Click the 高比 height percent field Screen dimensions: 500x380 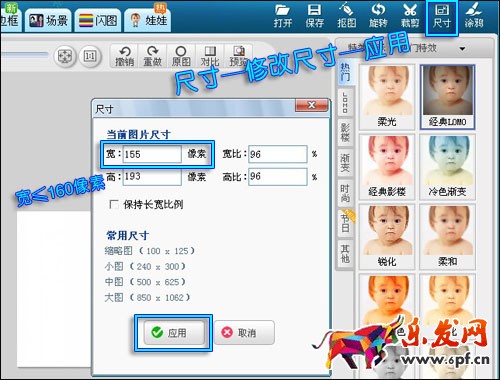(x=278, y=176)
